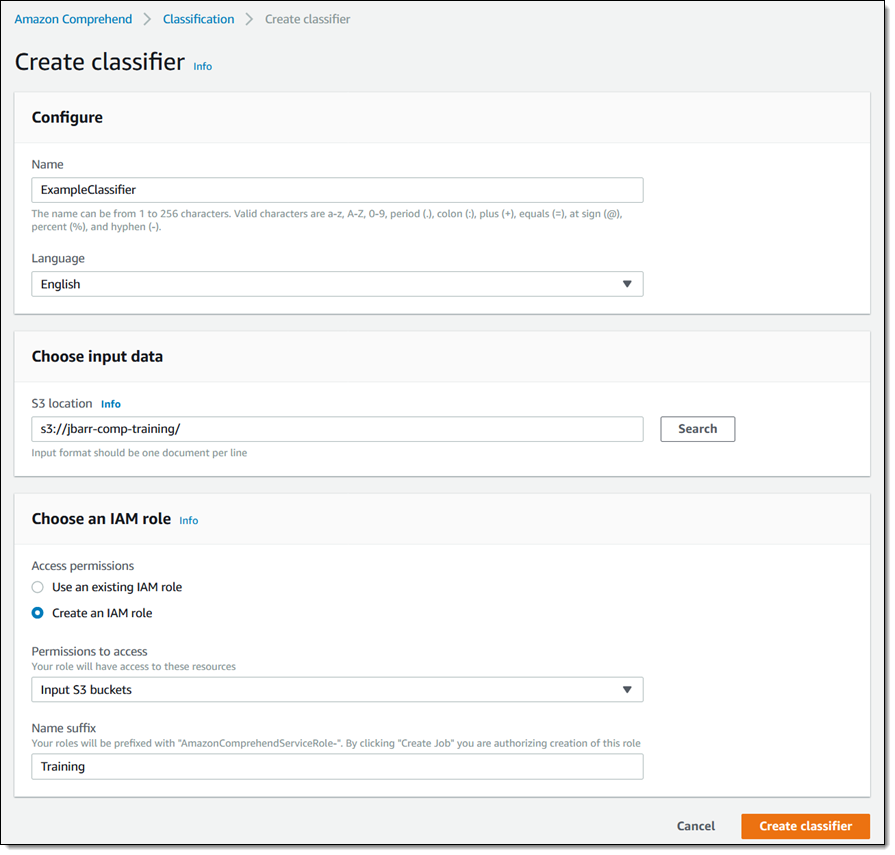Select Create an IAM role option
The width and height of the screenshot is (895, 855).
pyautogui.click(x=38, y=613)
